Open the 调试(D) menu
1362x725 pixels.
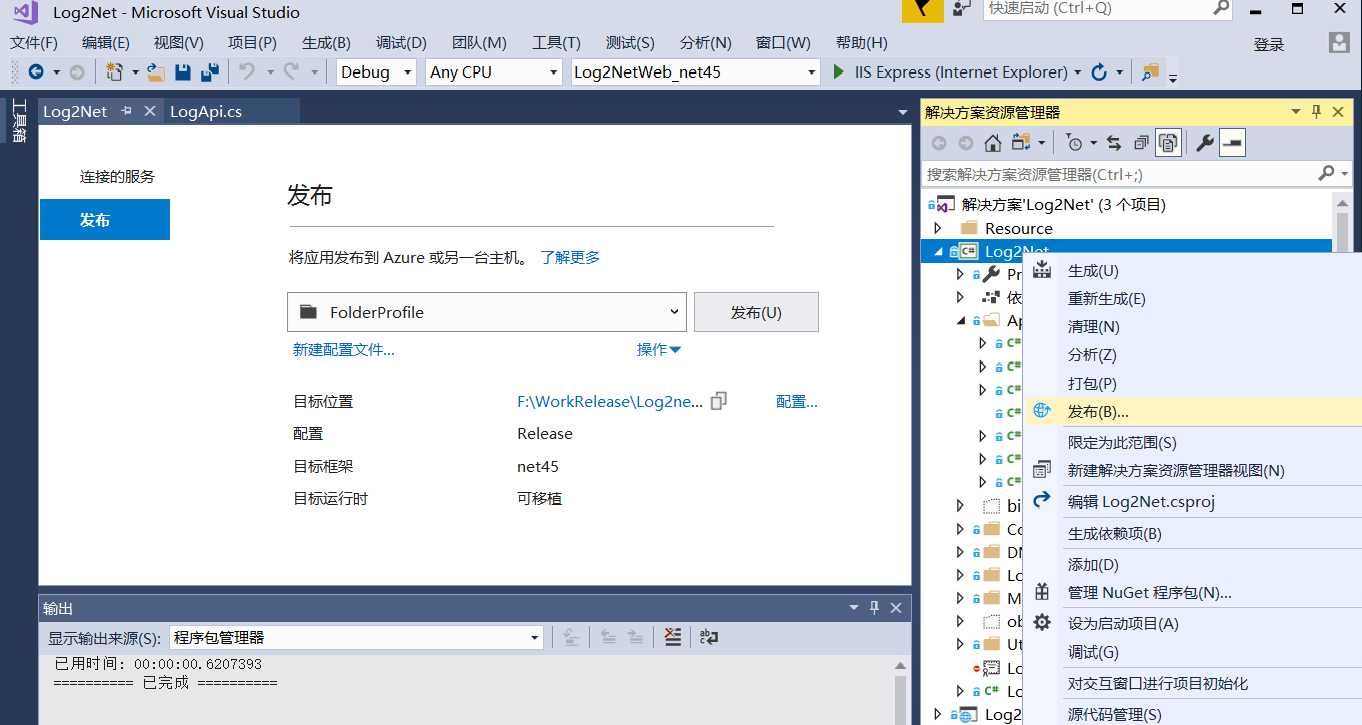(x=401, y=43)
